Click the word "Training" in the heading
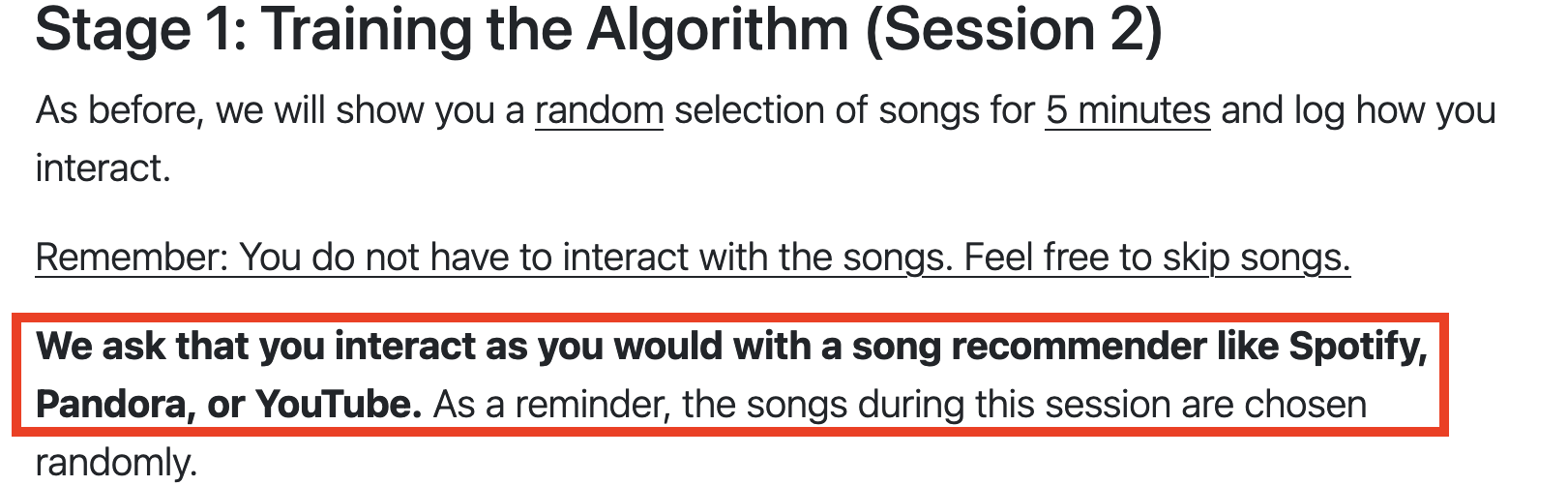This screenshot has width=1568, height=486. tap(367, 30)
